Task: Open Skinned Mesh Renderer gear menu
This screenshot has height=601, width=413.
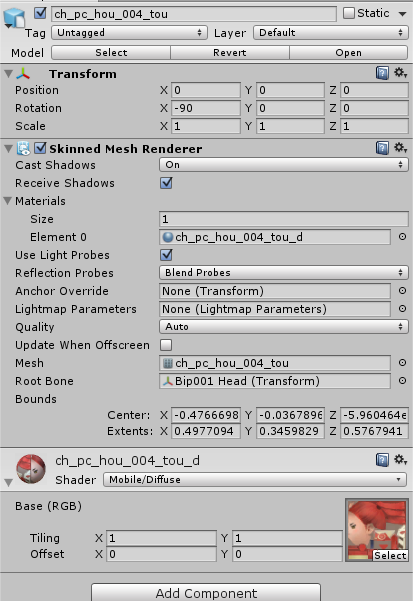Action: pos(400,148)
